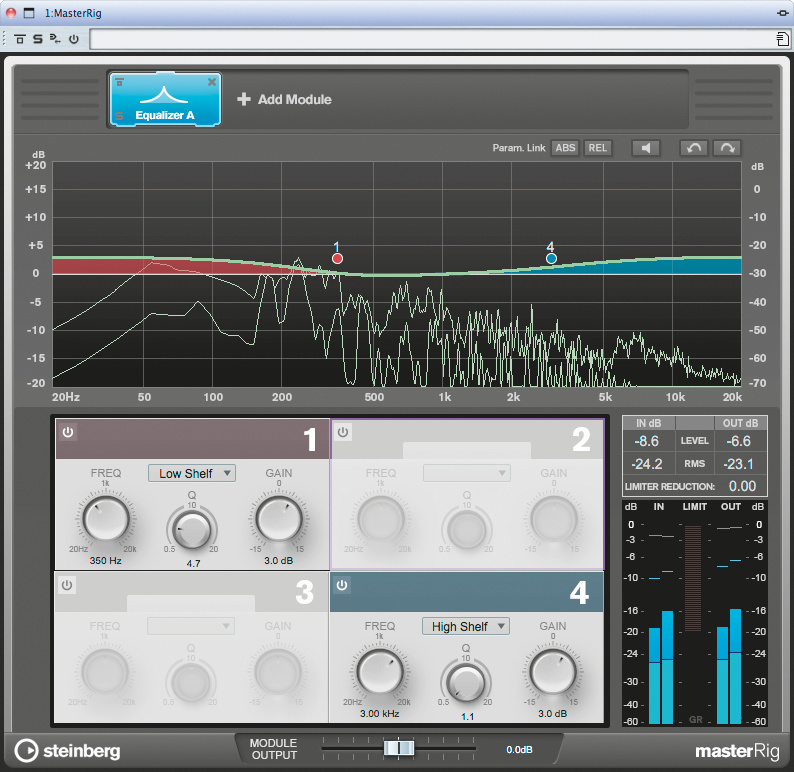This screenshot has width=794, height=772.
Task: Open the Low Shelf filter type dropdown
Action: point(192,473)
